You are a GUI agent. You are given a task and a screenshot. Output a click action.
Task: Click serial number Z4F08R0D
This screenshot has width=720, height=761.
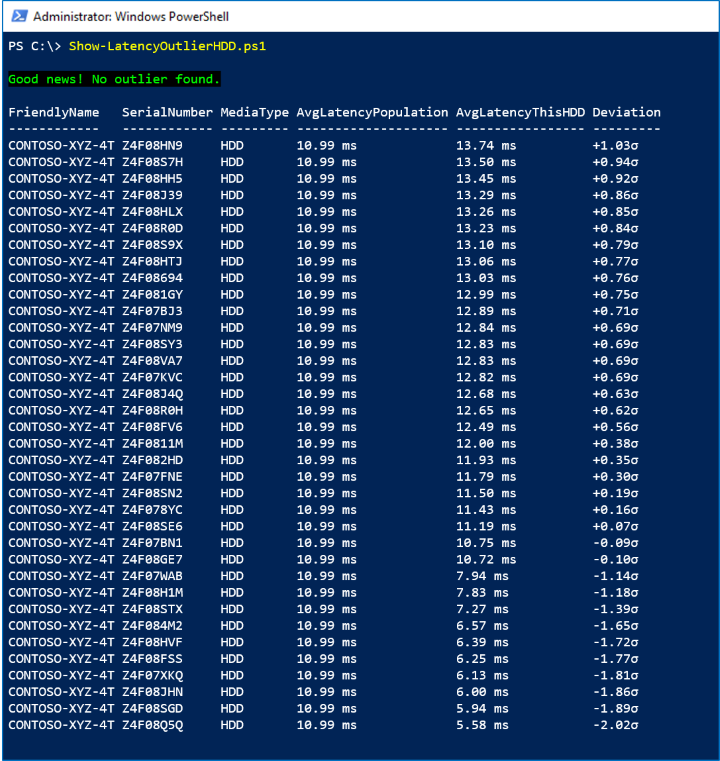coord(152,228)
